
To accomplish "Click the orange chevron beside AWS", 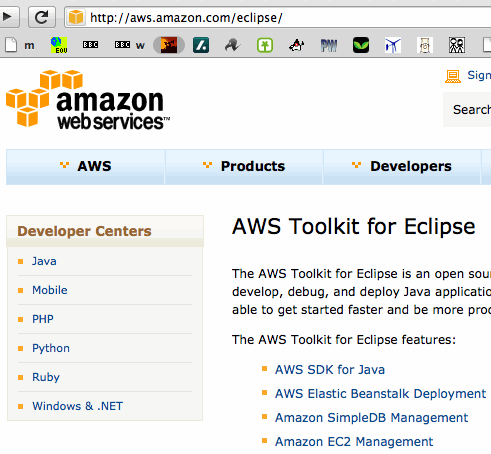I will (x=64, y=165).
